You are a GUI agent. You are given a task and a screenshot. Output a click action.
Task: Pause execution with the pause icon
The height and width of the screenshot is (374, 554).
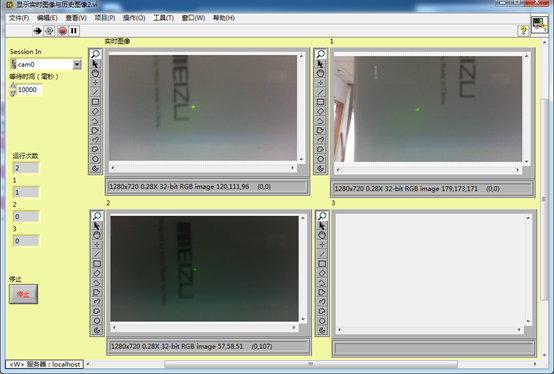point(74,31)
